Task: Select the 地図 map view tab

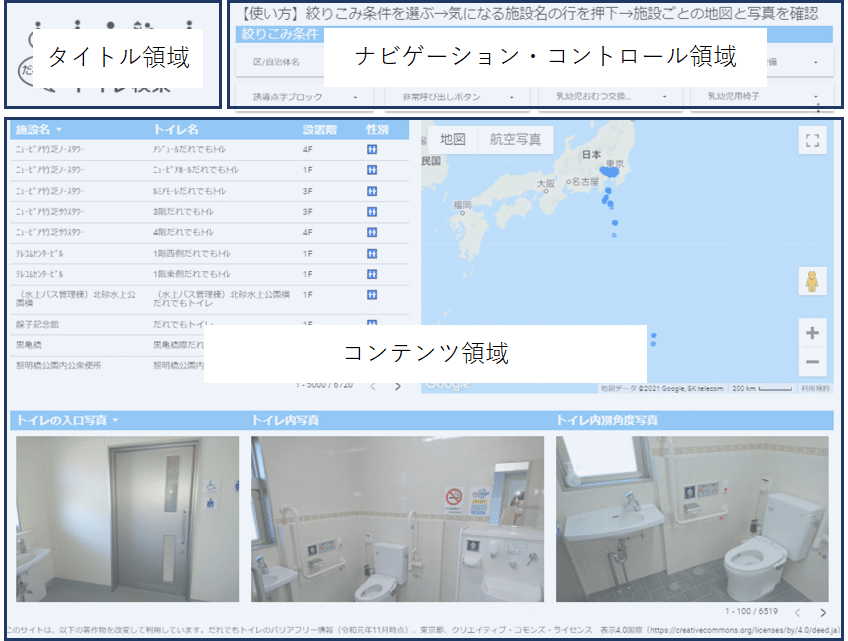Action: tap(452, 140)
